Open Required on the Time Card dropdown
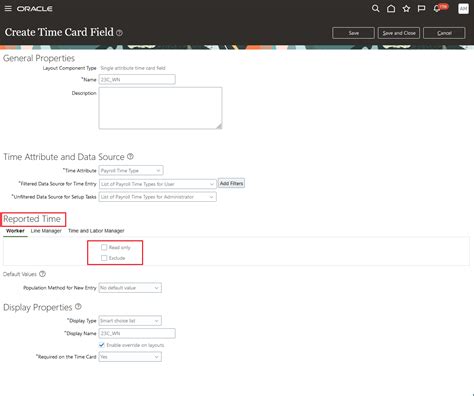 pyautogui.click(x=130, y=357)
